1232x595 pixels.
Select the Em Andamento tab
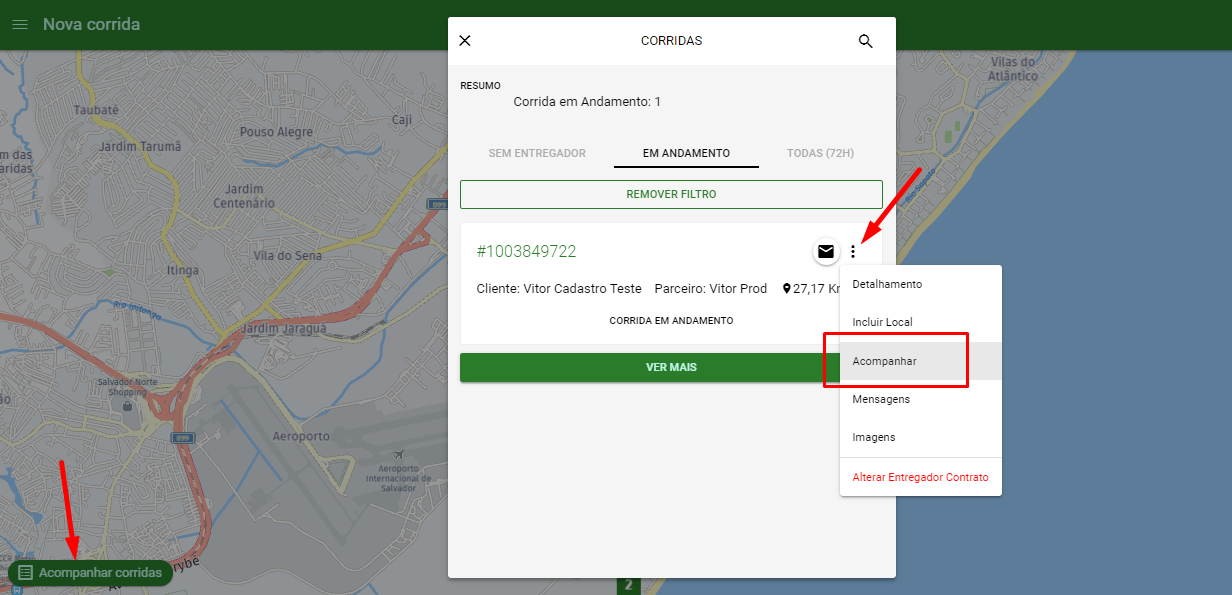[686, 153]
